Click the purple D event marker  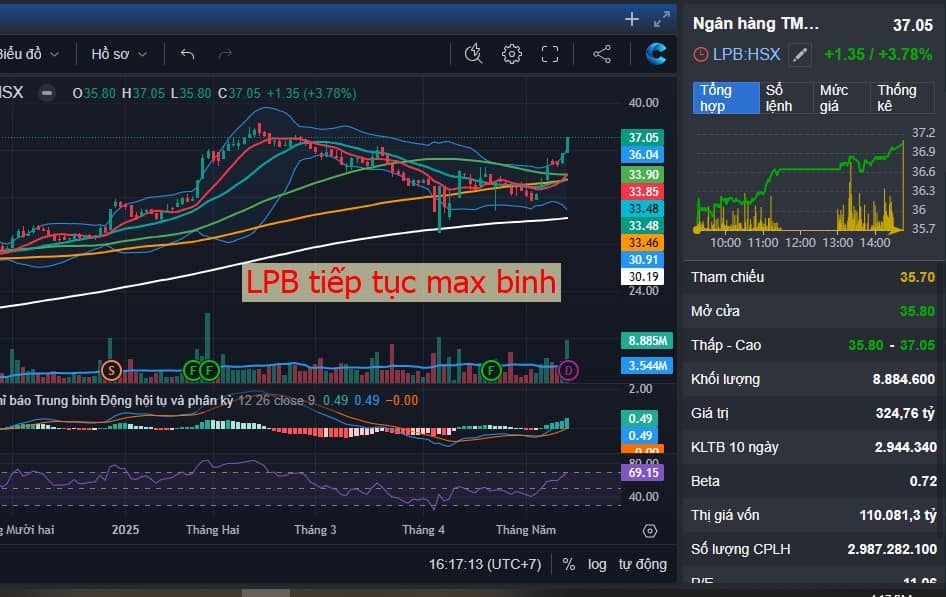click(x=568, y=370)
